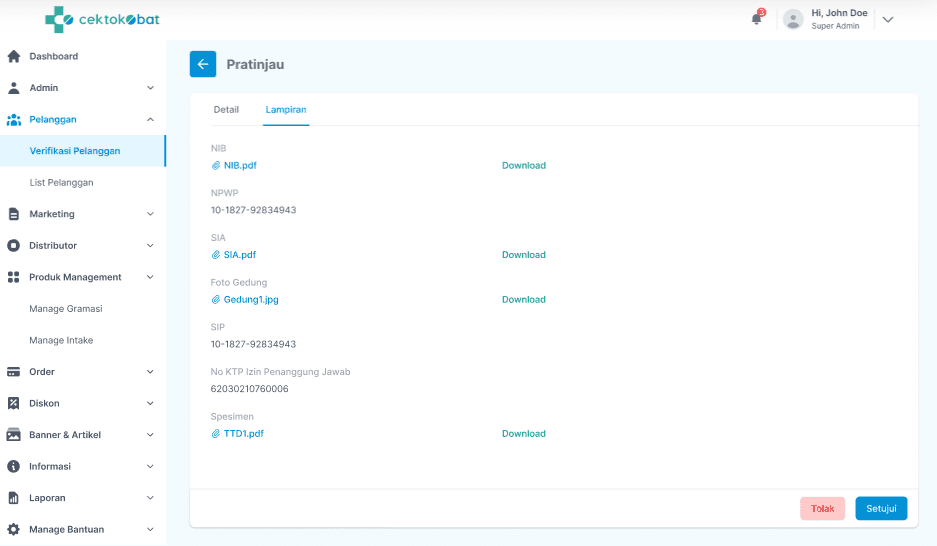Click the Banner & Artikel image icon
Screen dimensions: 937x546
click(14, 435)
